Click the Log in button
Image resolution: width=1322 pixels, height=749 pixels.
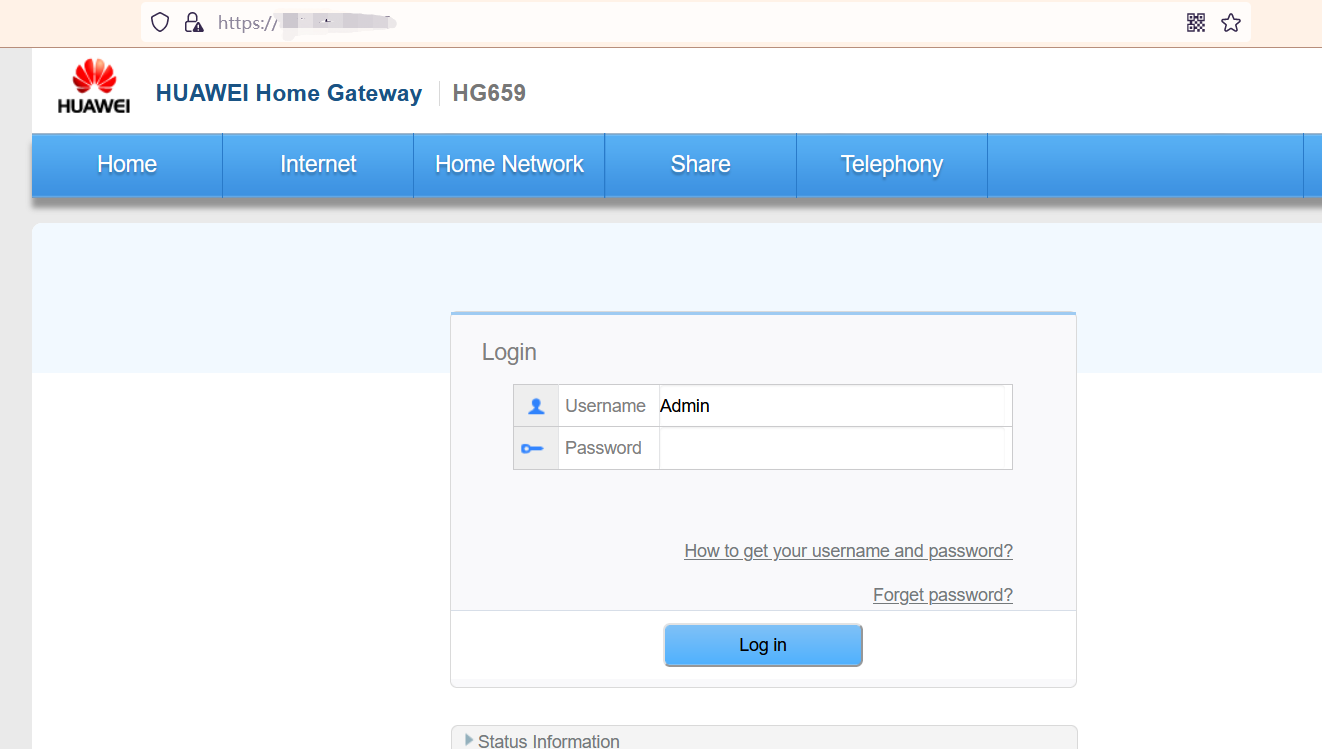click(763, 645)
